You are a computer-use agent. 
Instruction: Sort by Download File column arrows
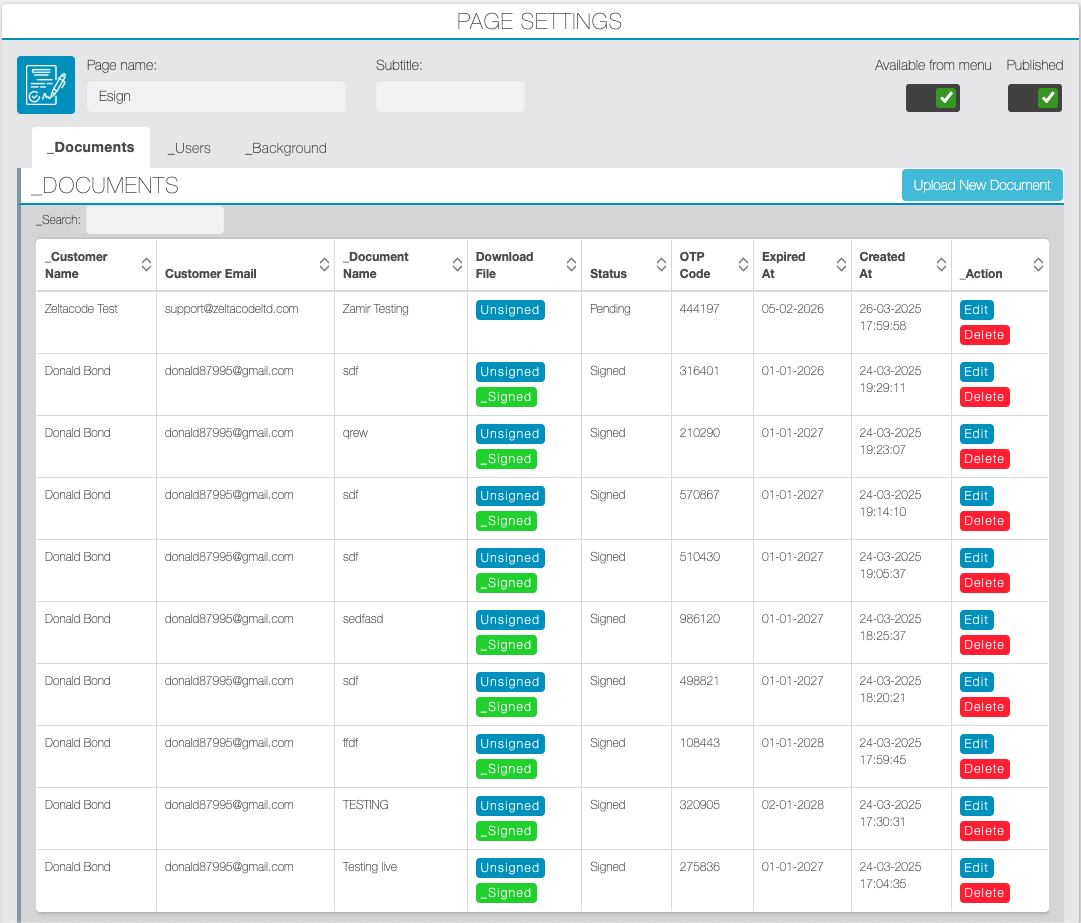click(572, 265)
